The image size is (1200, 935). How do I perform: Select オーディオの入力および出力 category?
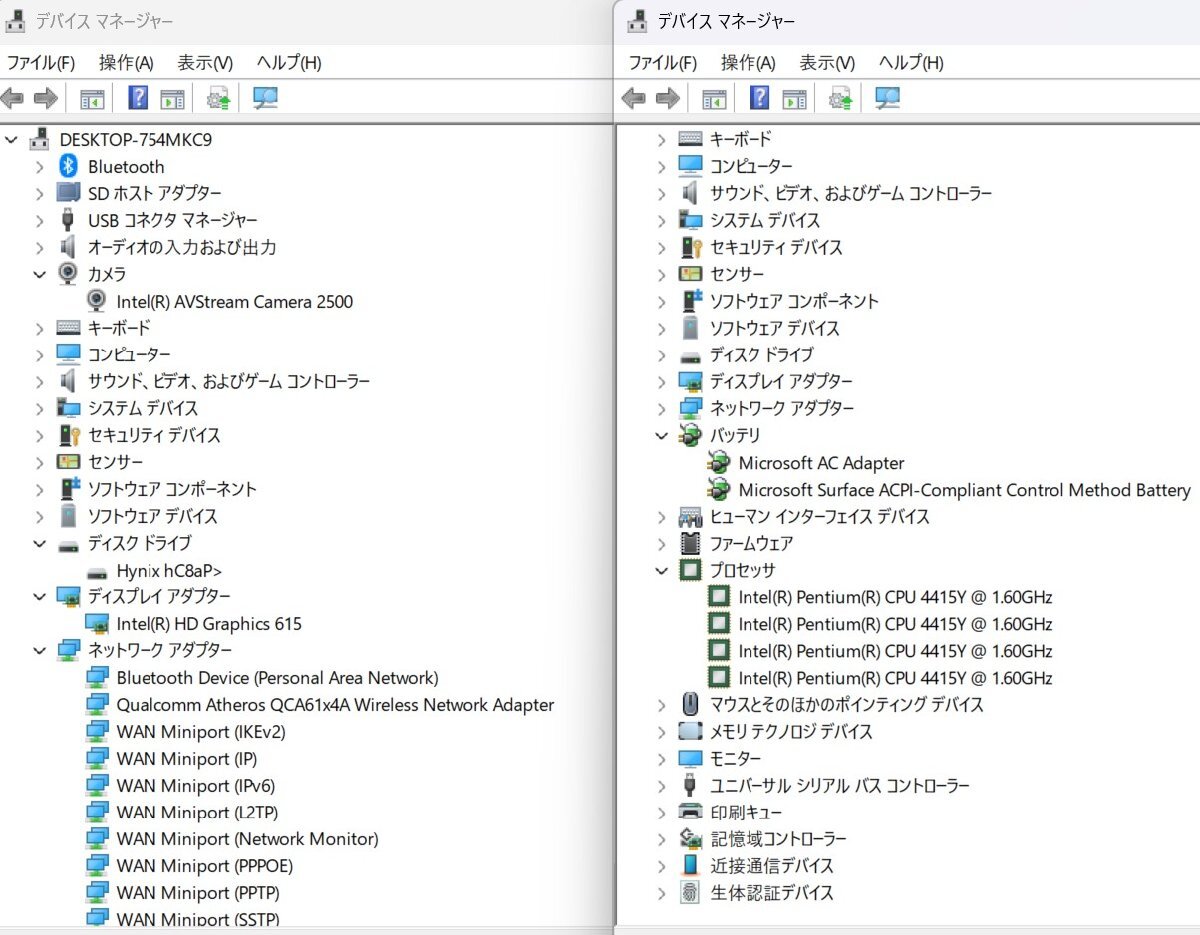[x=182, y=247]
